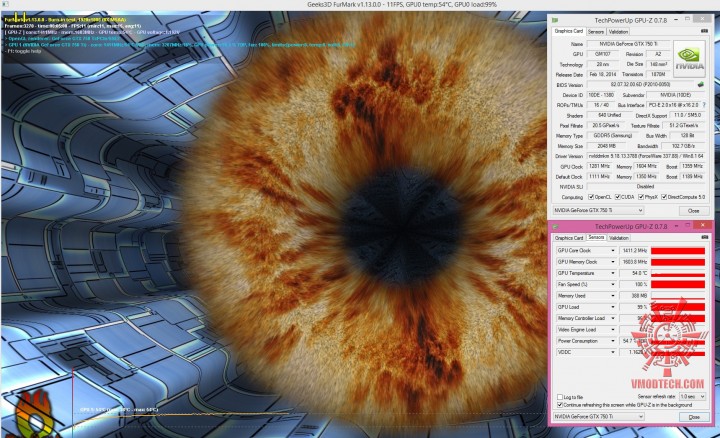Click the 100 % fan speed reading

click(634, 285)
